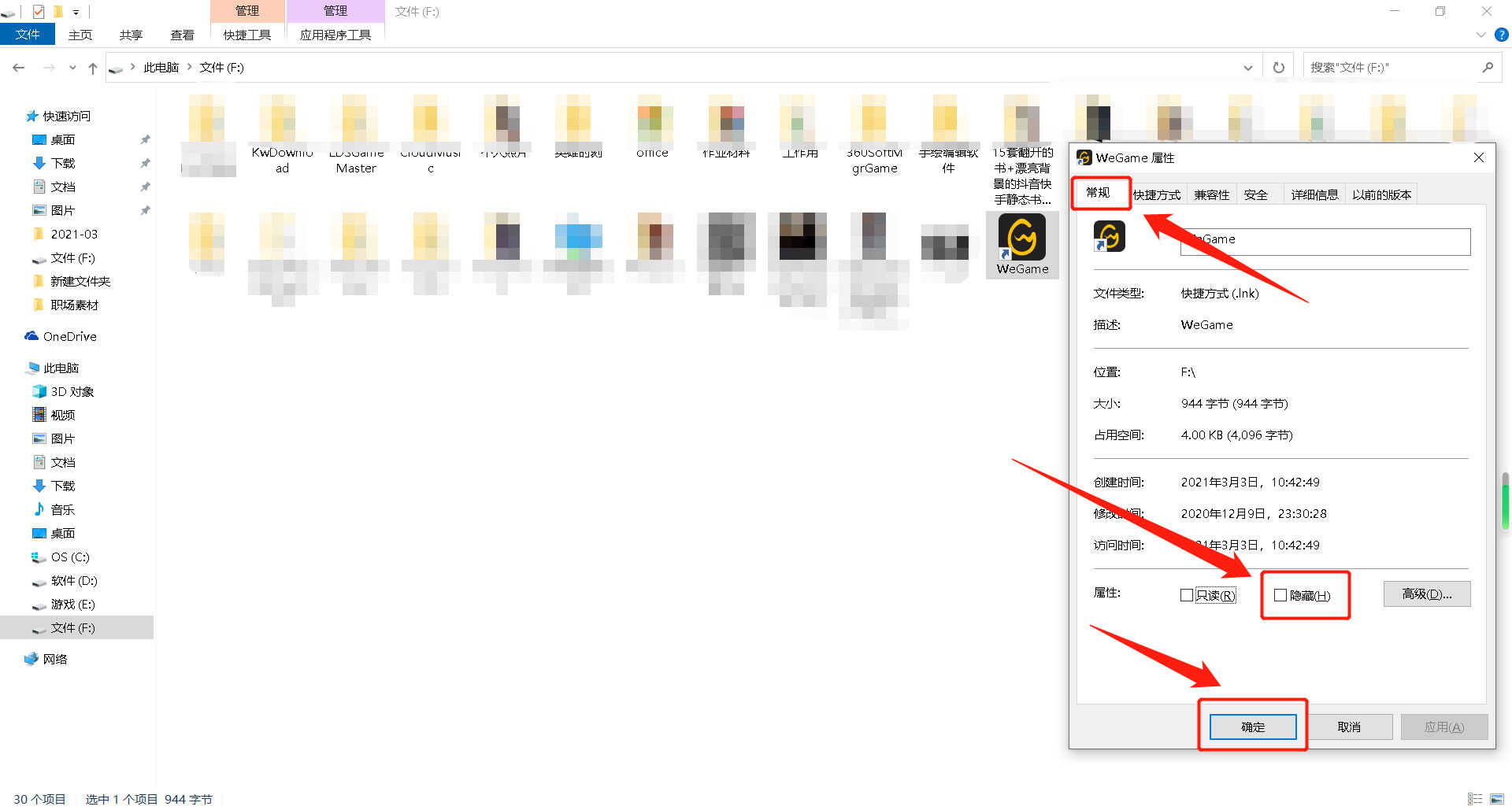Switch to 安全 tab in properties

(1256, 194)
